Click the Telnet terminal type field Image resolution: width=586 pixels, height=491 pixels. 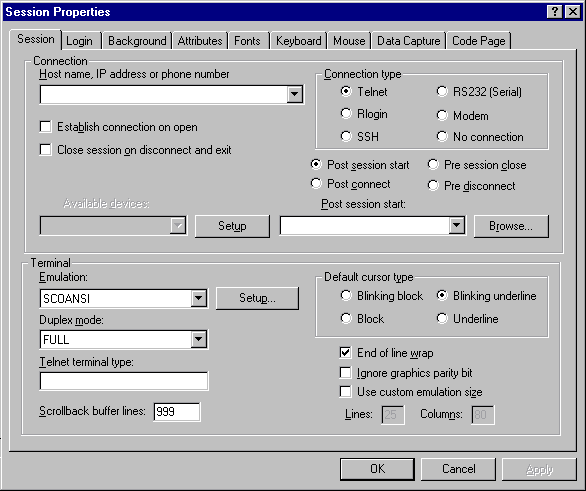tap(124, 381)
